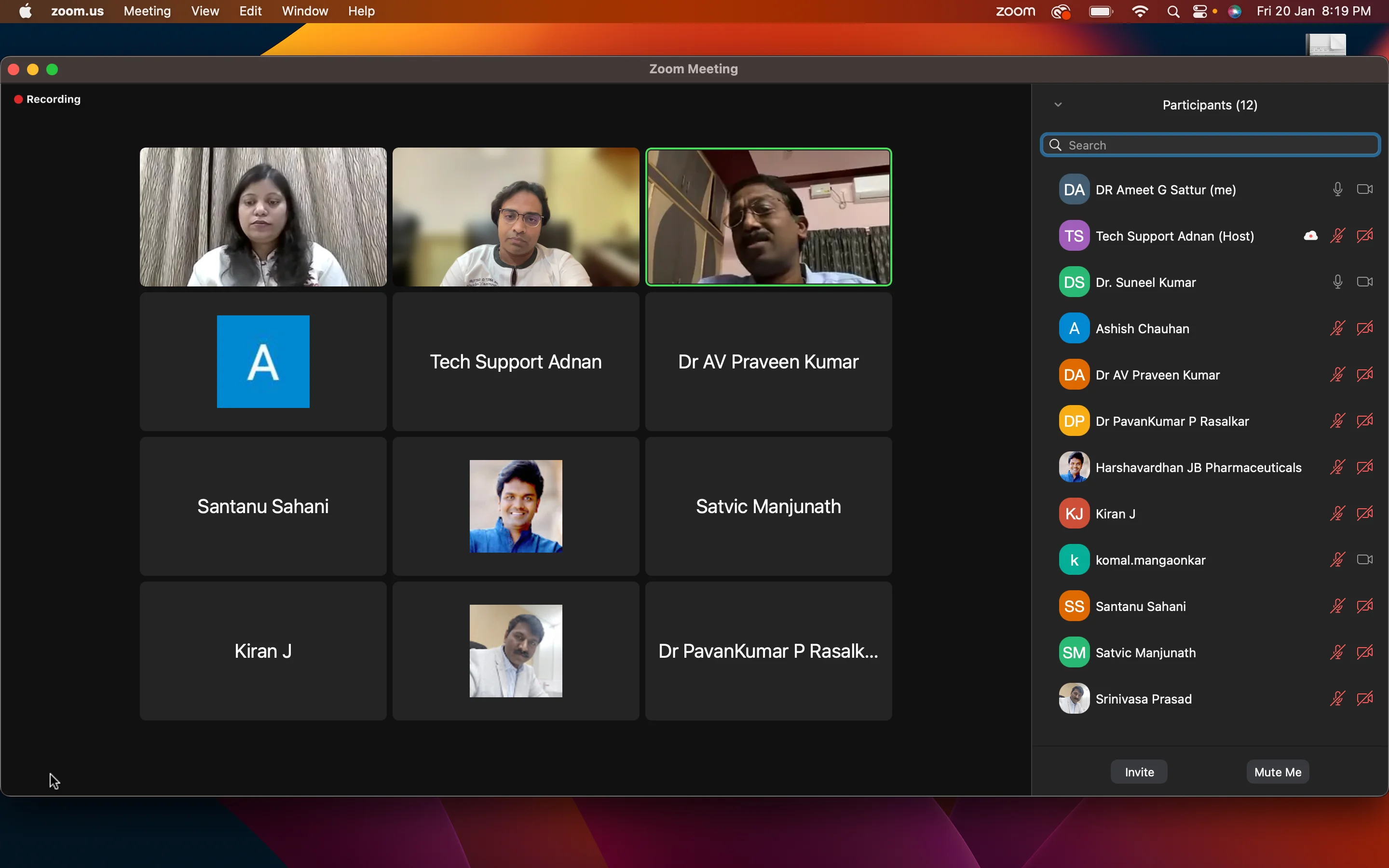
Task: Click the battery status icon
Action: pos(1101,12)
